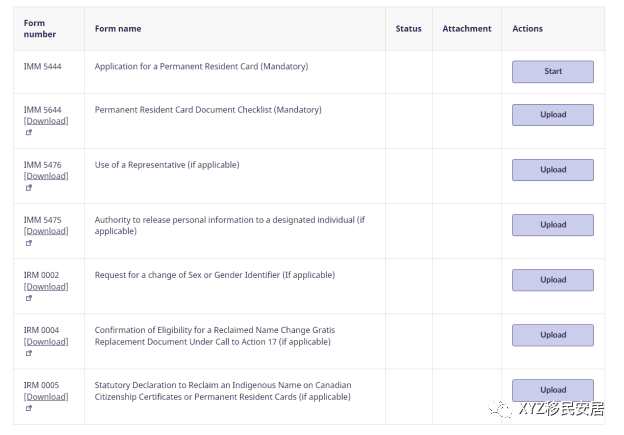This screenshot has height=435, width=624.
Task: Follow the Download link for IRM 0002
Action: pos(46,287)
